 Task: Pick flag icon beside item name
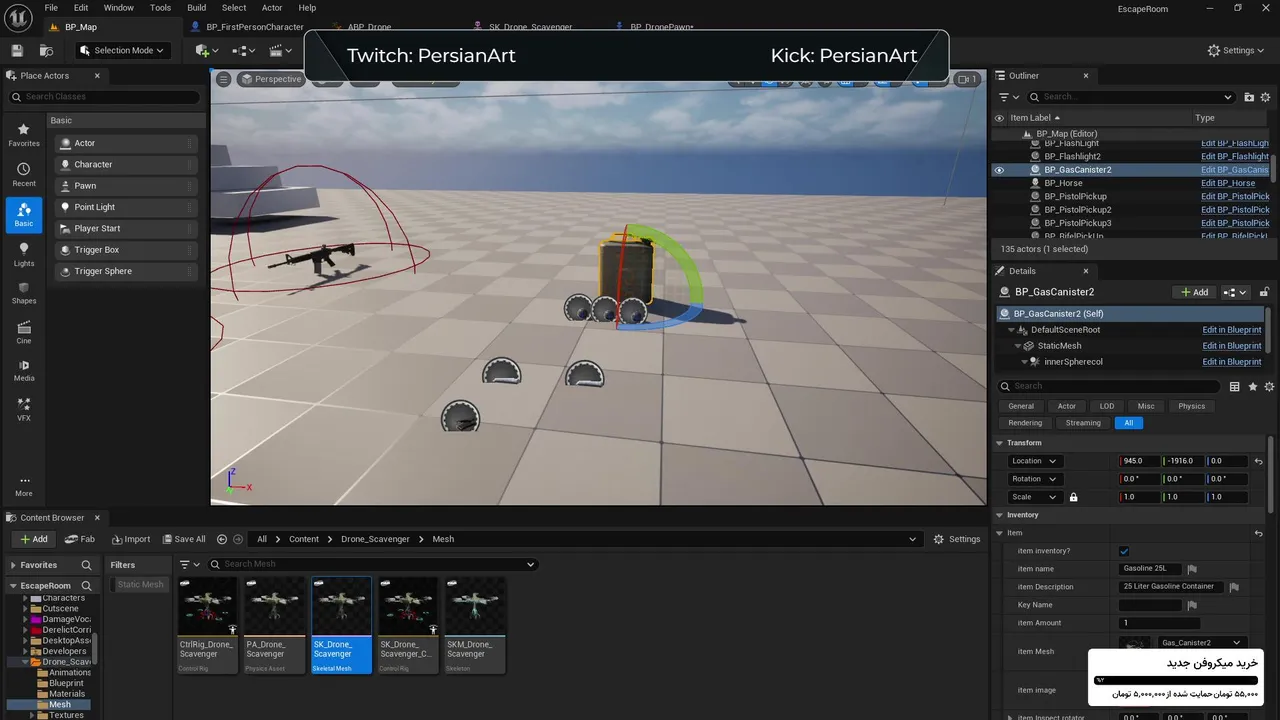click(x=1192, y=569)
